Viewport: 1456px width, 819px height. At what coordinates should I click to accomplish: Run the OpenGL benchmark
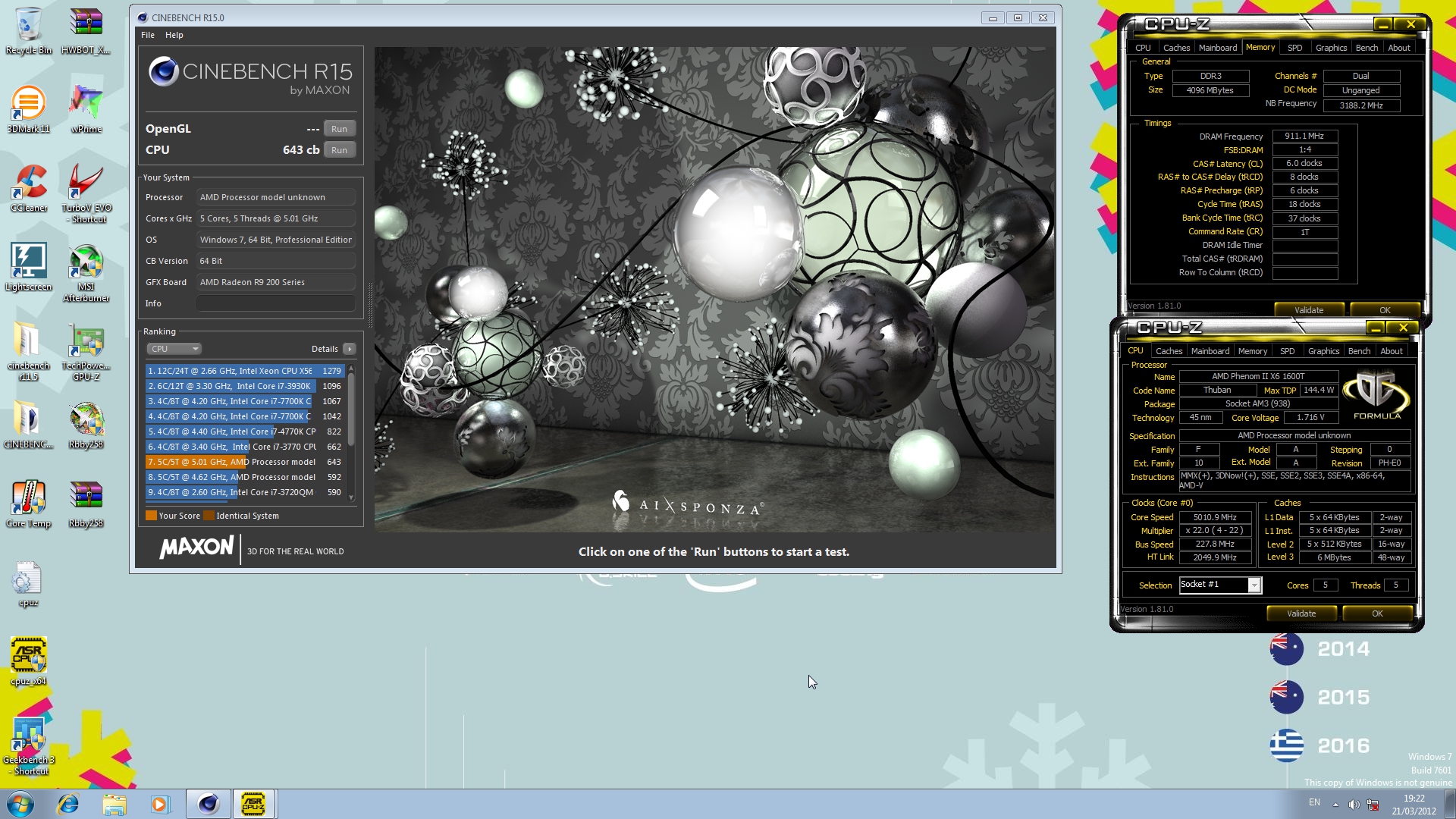[339, 129]
